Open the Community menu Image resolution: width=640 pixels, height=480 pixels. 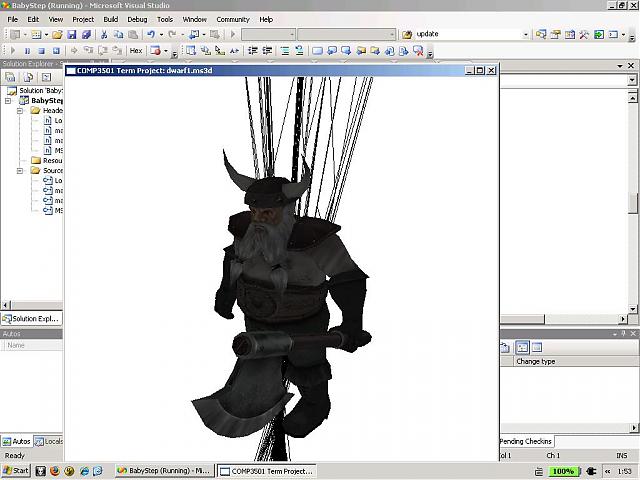[233, 19]
